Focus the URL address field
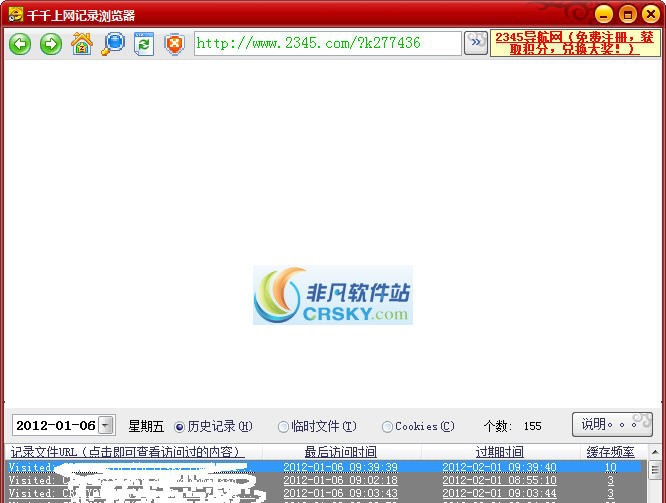This screenshot has width=666, height=503. point(327,43)
